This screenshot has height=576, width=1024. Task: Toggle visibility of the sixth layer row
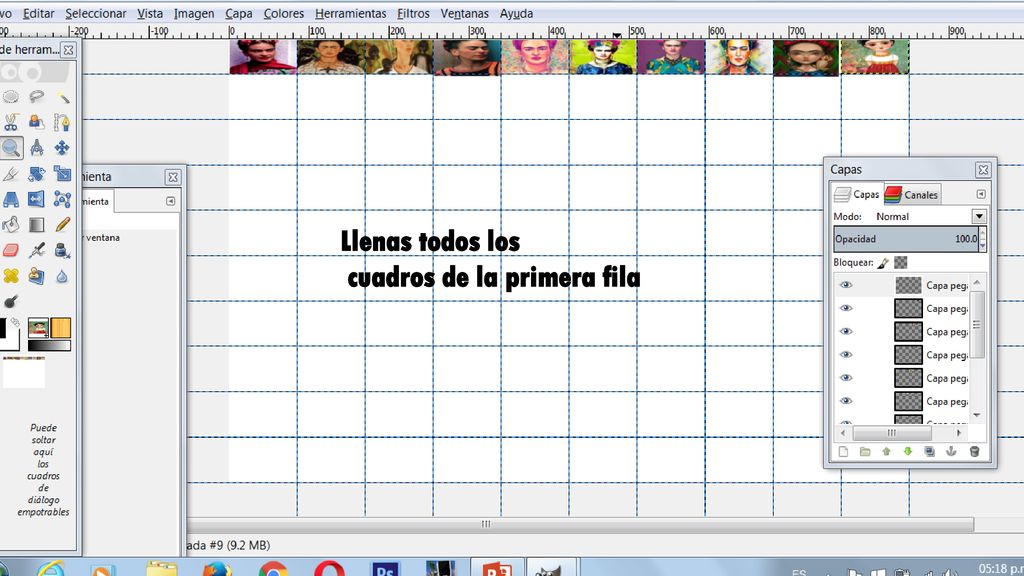[x=846, y=401]
